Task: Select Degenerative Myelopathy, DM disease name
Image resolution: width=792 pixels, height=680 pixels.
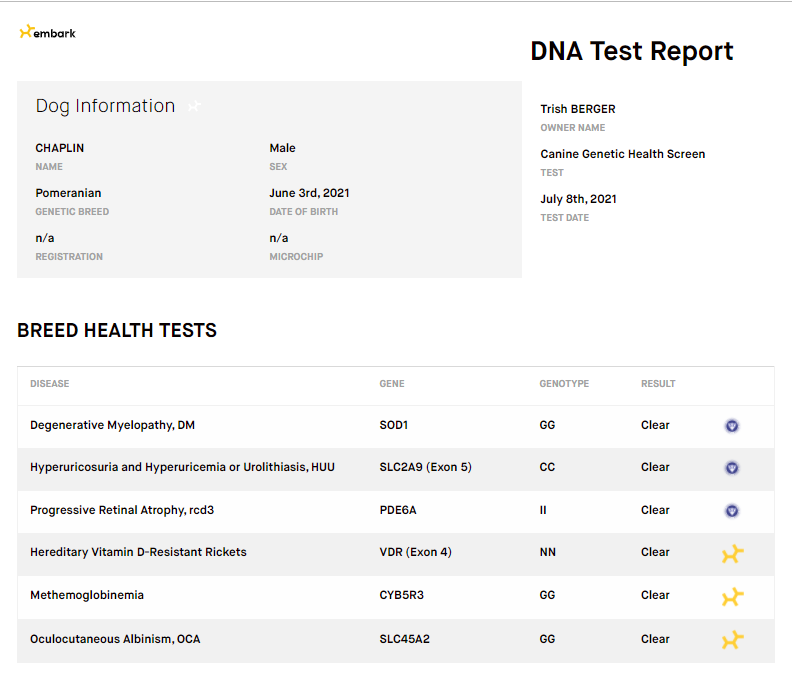Action: [x=113, y=425]
